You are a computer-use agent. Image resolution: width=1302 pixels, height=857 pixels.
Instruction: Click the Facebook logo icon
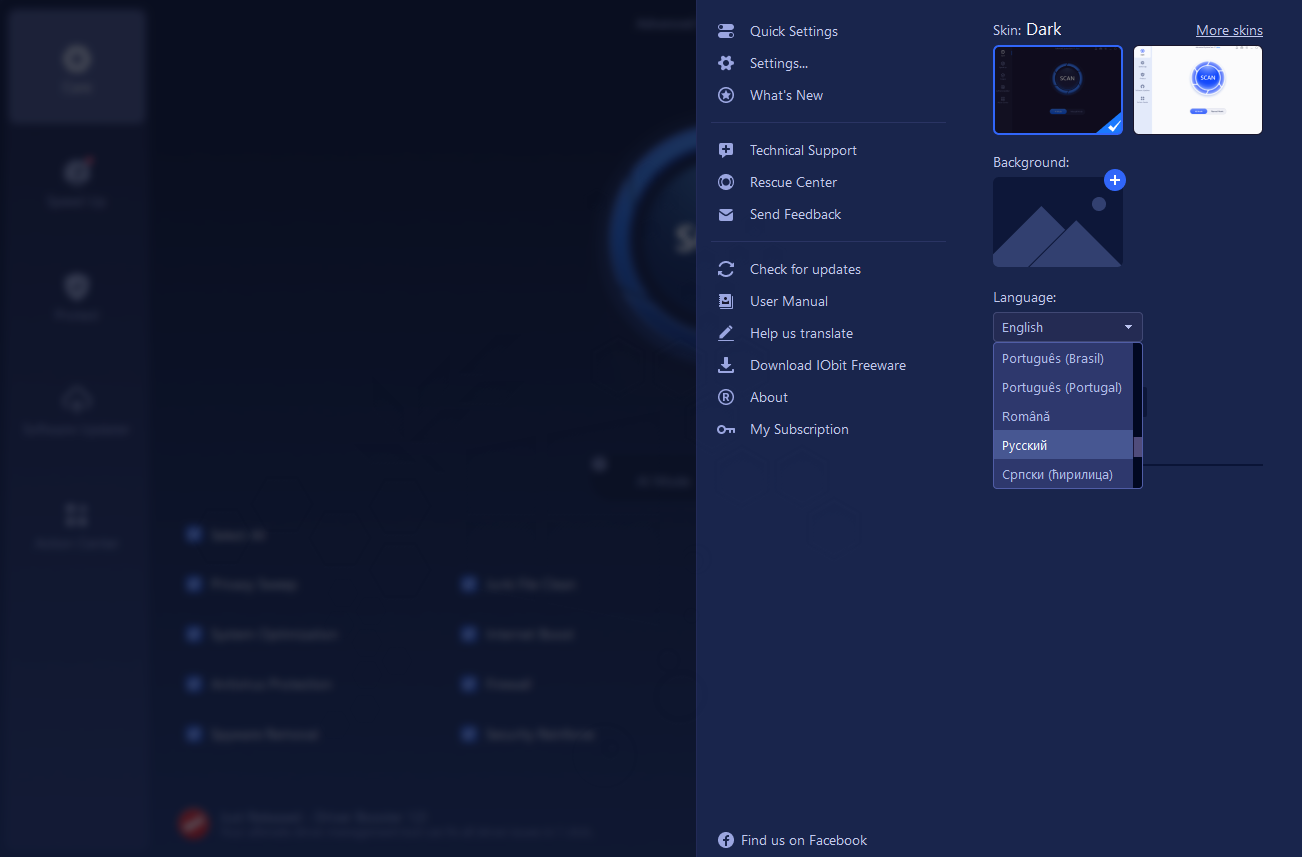[726, 840]
